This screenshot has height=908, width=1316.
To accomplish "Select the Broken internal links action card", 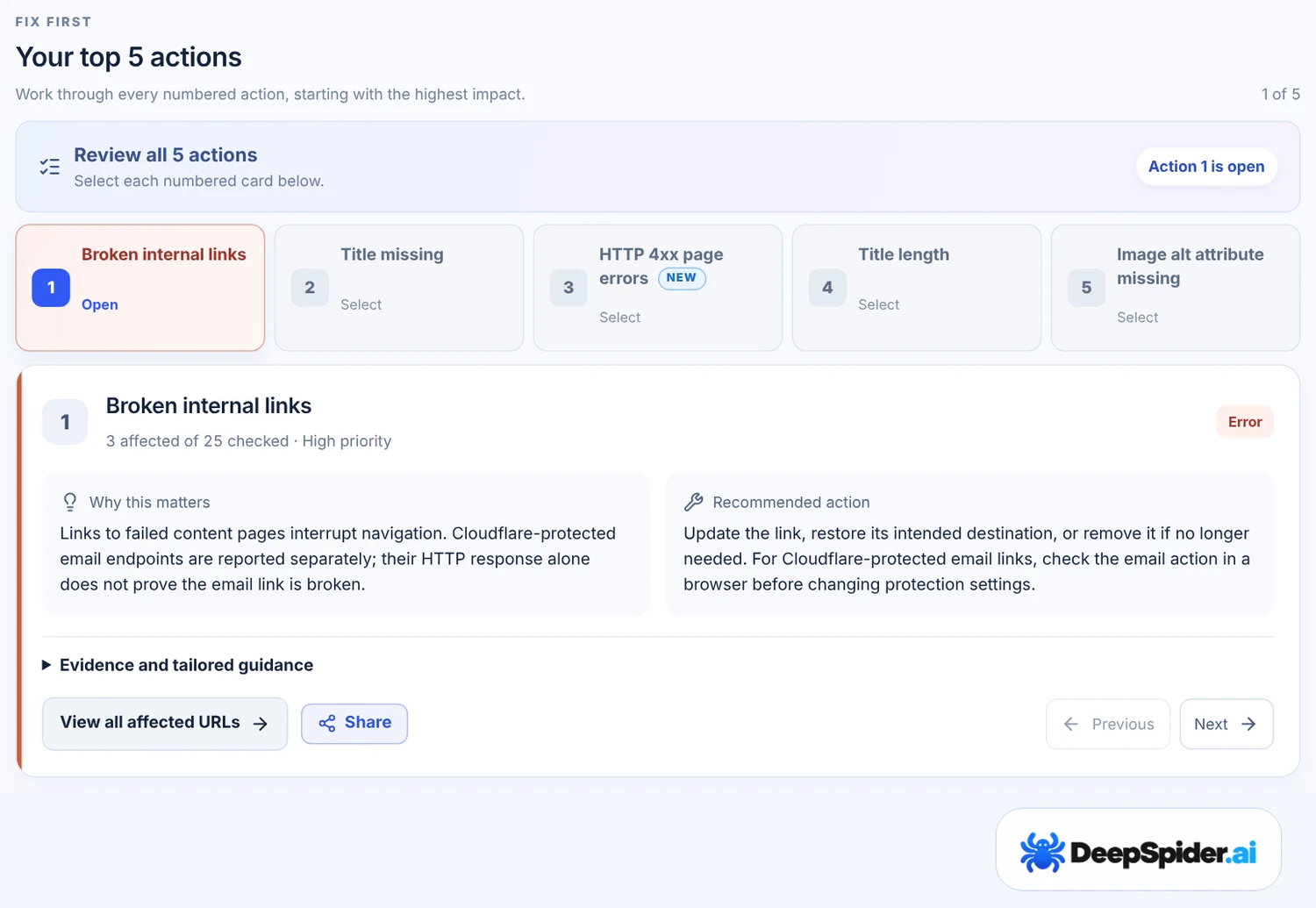I will pos(140,288).
